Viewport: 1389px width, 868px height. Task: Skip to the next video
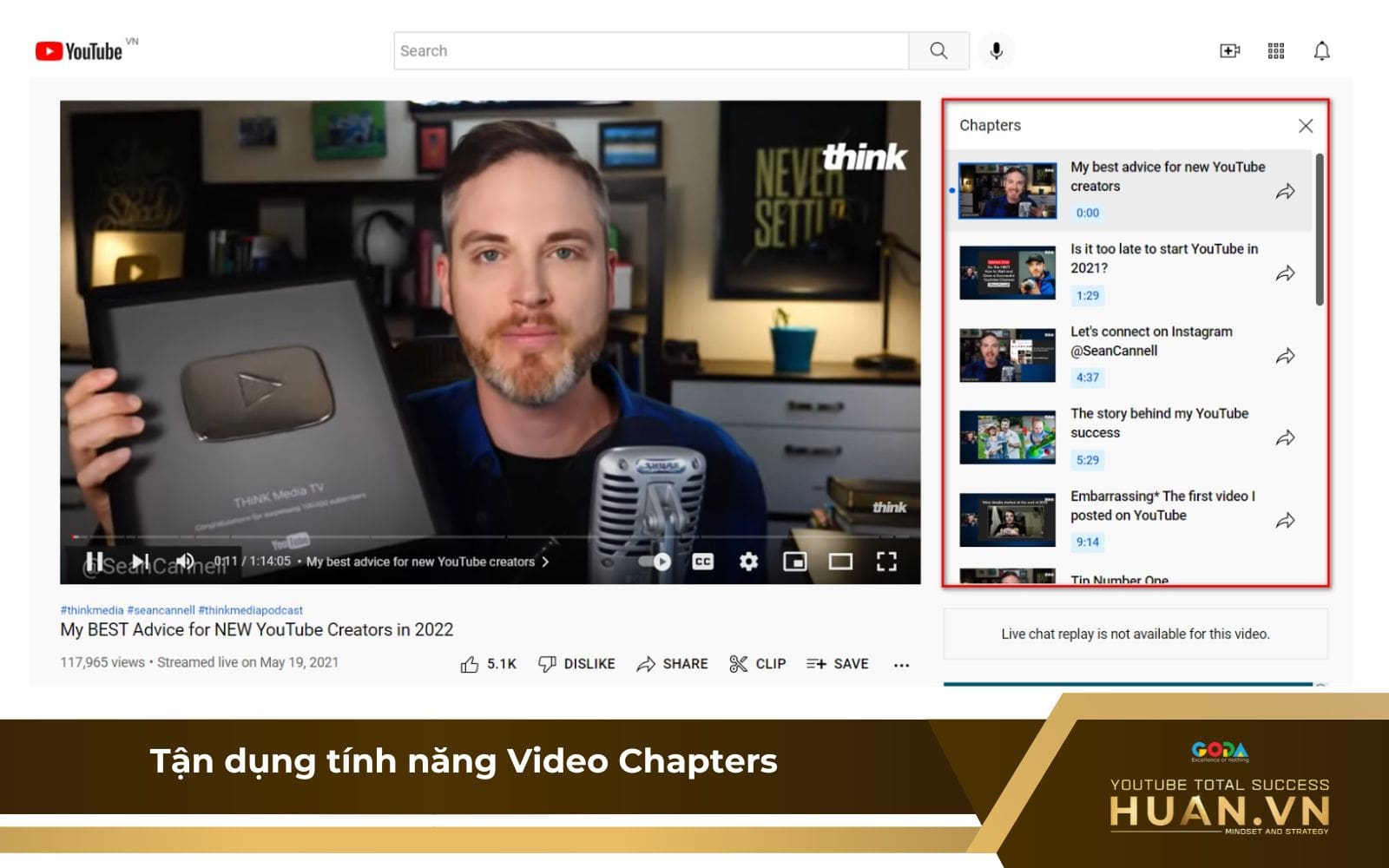point(141,562)
